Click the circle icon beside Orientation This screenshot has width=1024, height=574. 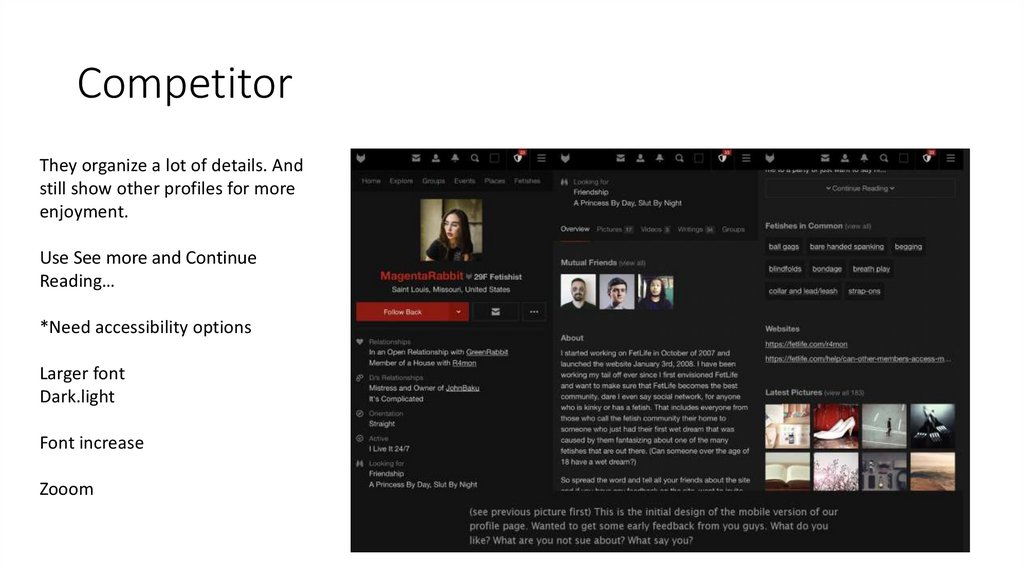[x=359, y=413]
